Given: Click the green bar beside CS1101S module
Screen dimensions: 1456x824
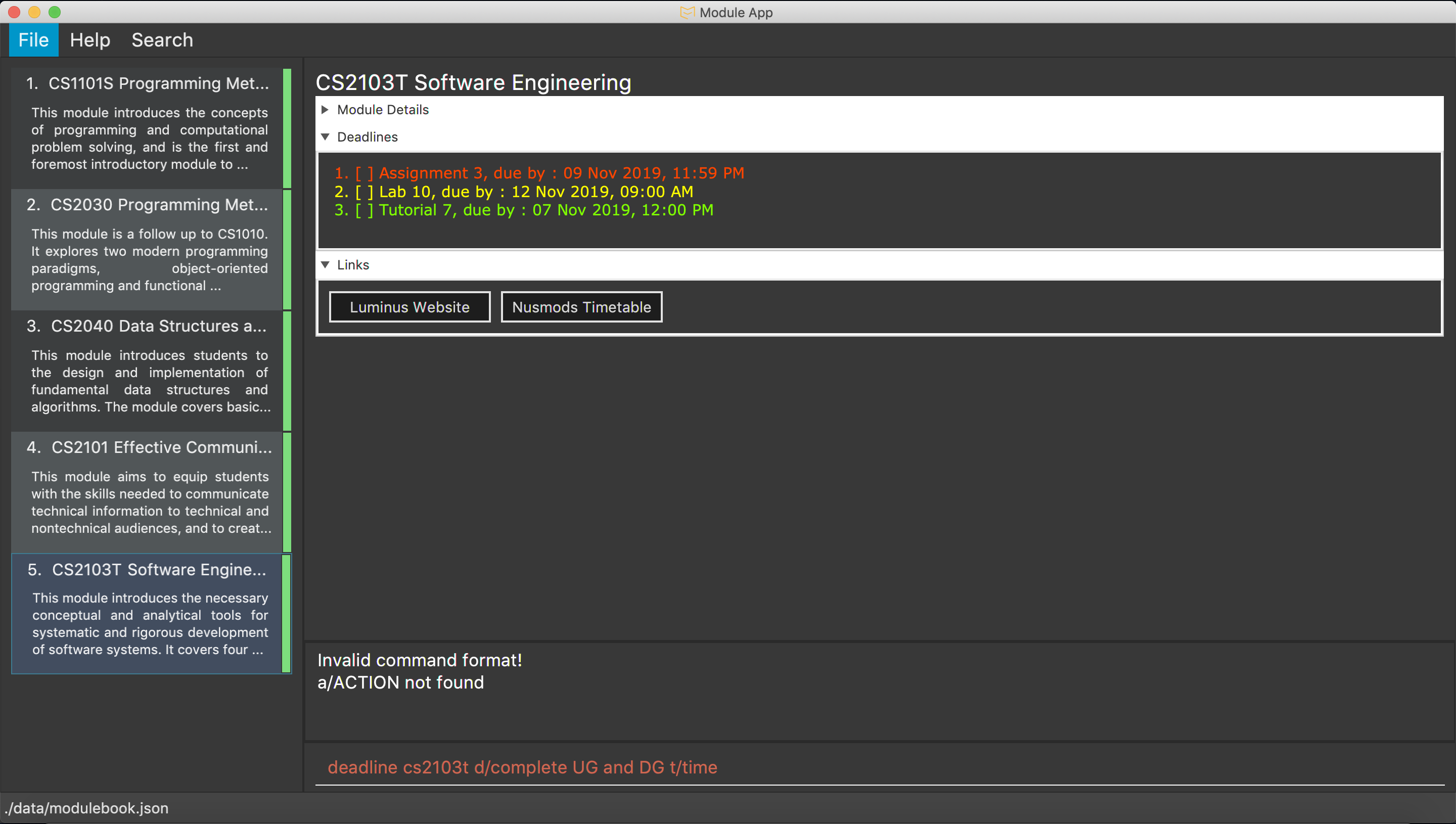Looking at the screenshot, I should (287, 128).
